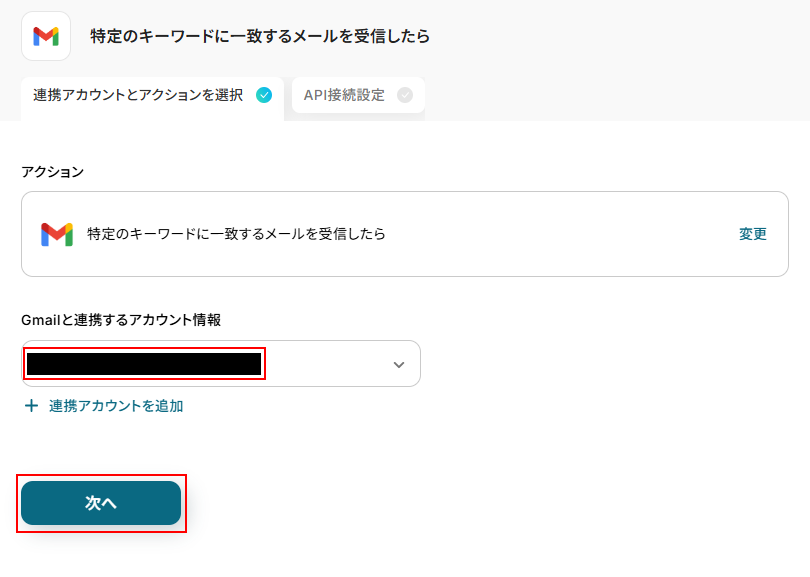Select the 連携アカウントとアクションを選択 tab
The width and height of the screenshot is (810, 577).
(x=138, y=96)
